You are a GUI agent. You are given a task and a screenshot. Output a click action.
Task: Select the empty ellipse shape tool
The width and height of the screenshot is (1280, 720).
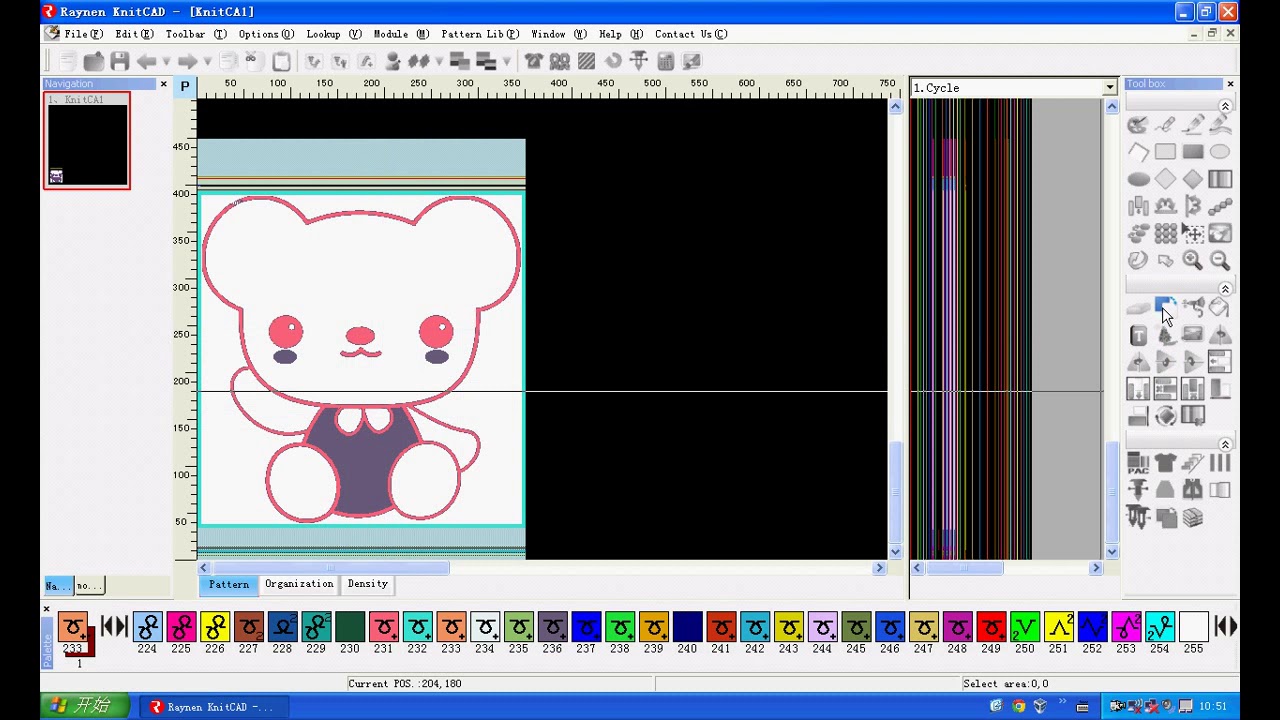tap(1219, 152)
